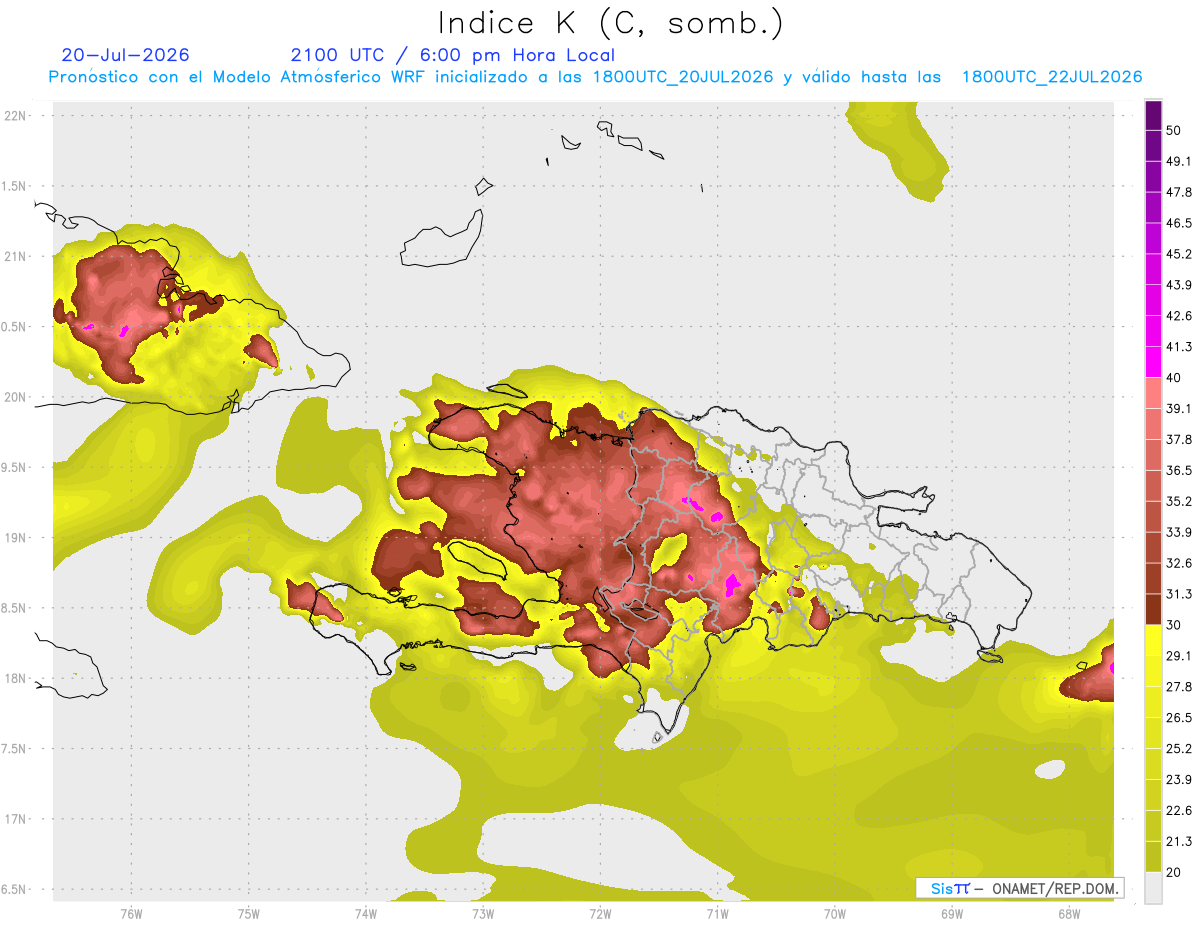This screenshot has width=1200, height=927.
Task: Click the '76W' longitude axis label
Action: coord(131,913)
